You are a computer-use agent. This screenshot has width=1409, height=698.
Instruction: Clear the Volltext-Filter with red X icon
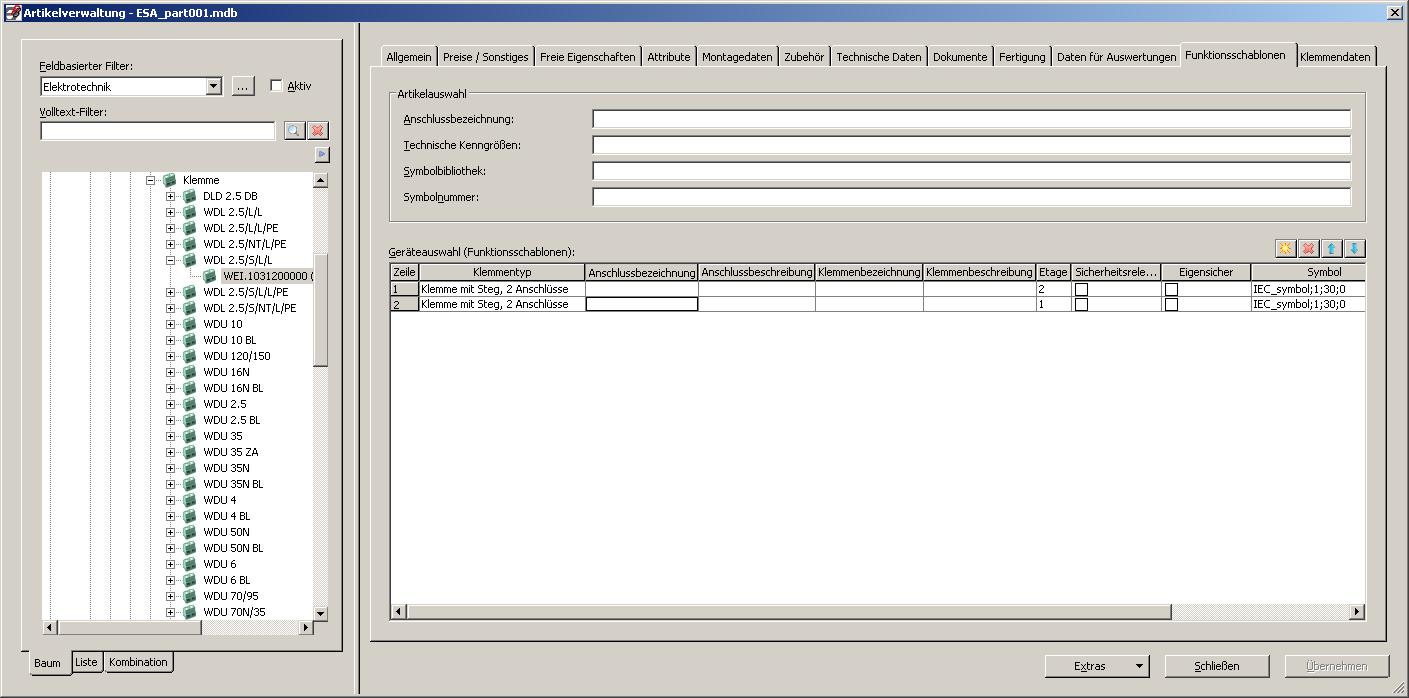(x=318, y=131)
